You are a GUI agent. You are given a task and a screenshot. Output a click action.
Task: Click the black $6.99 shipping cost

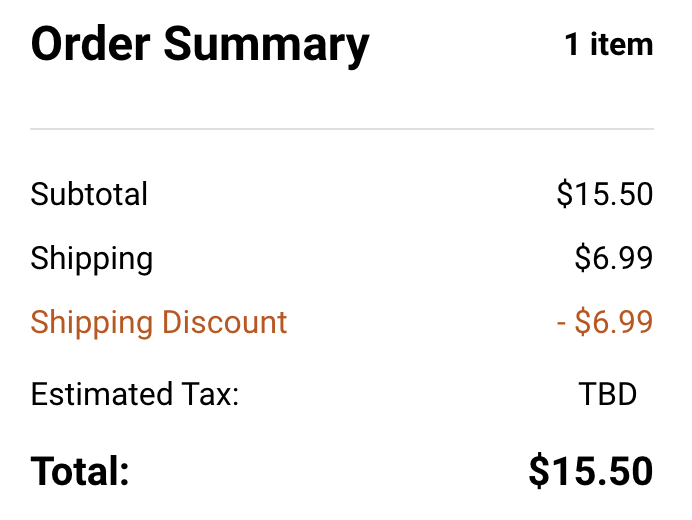(613, 259)
